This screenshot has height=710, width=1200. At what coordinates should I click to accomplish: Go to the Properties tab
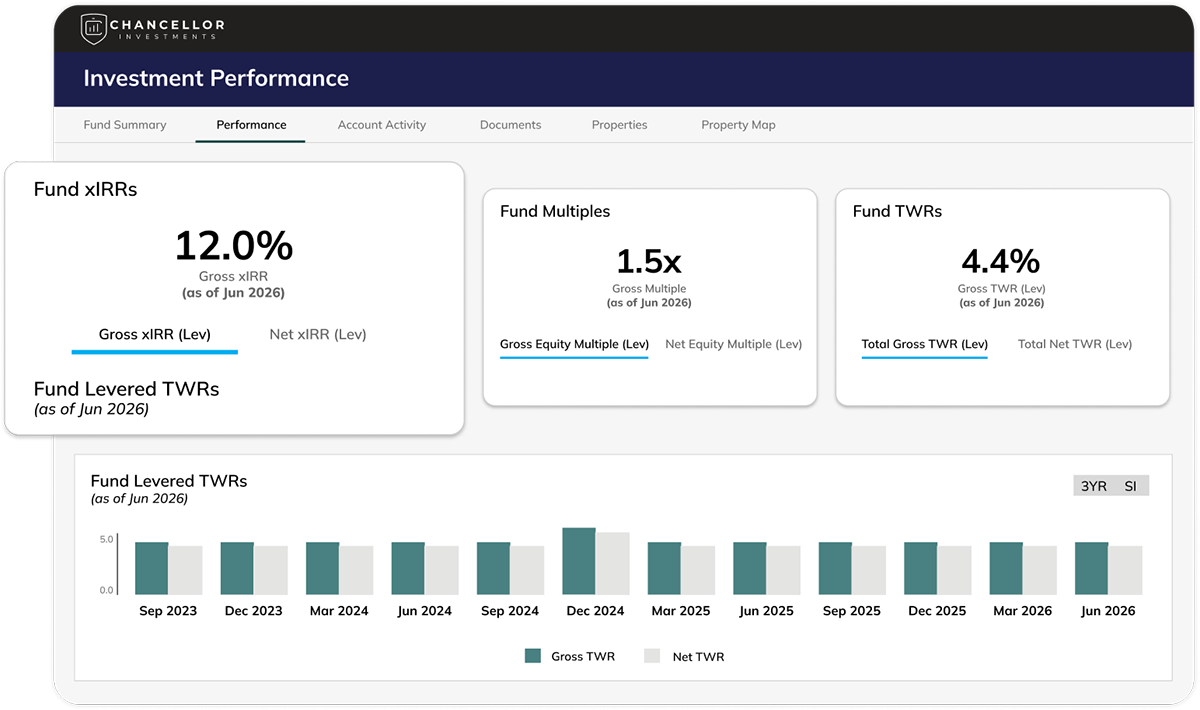tap(619, 125)
